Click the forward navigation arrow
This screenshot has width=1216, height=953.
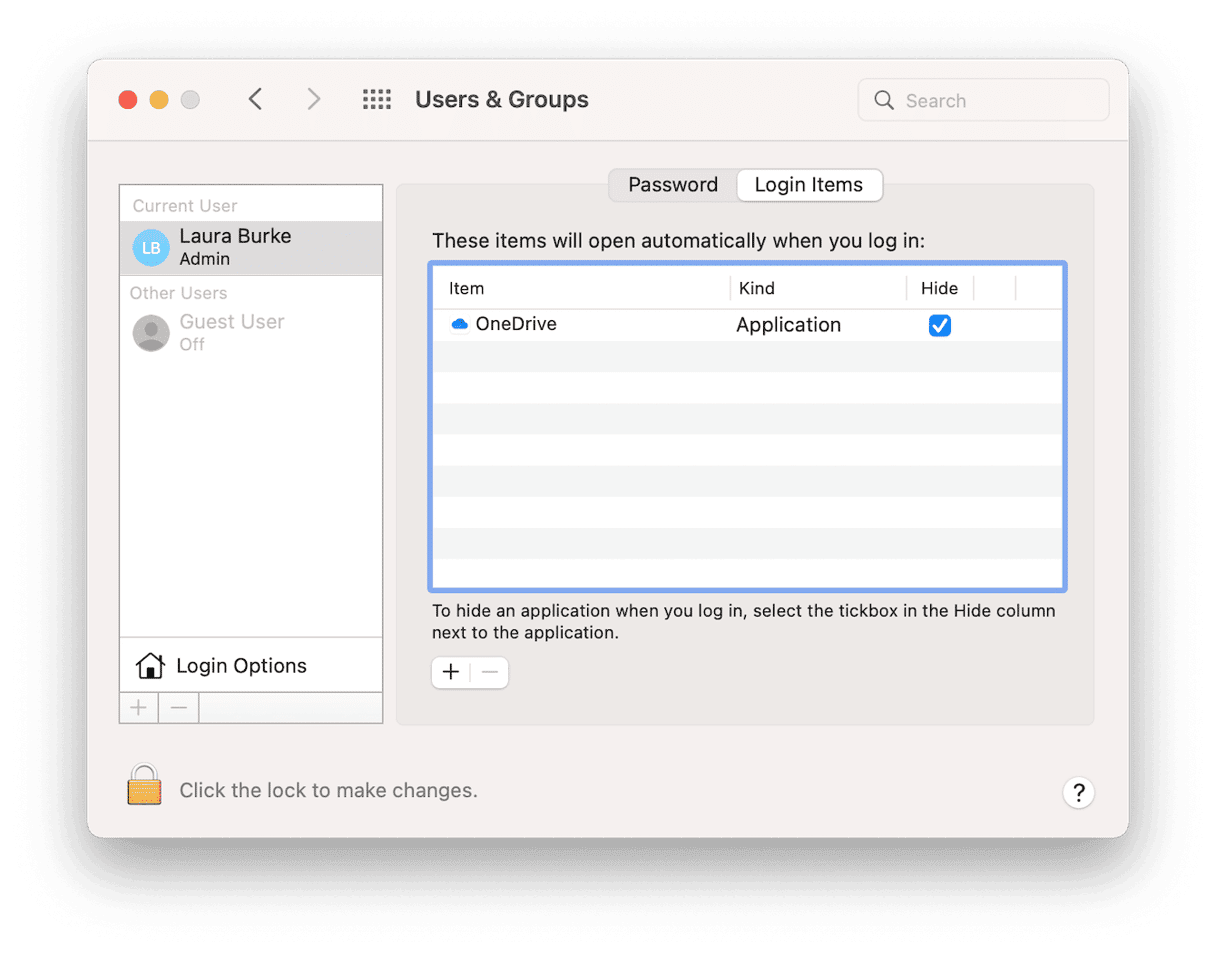click(x=313, y=99)
